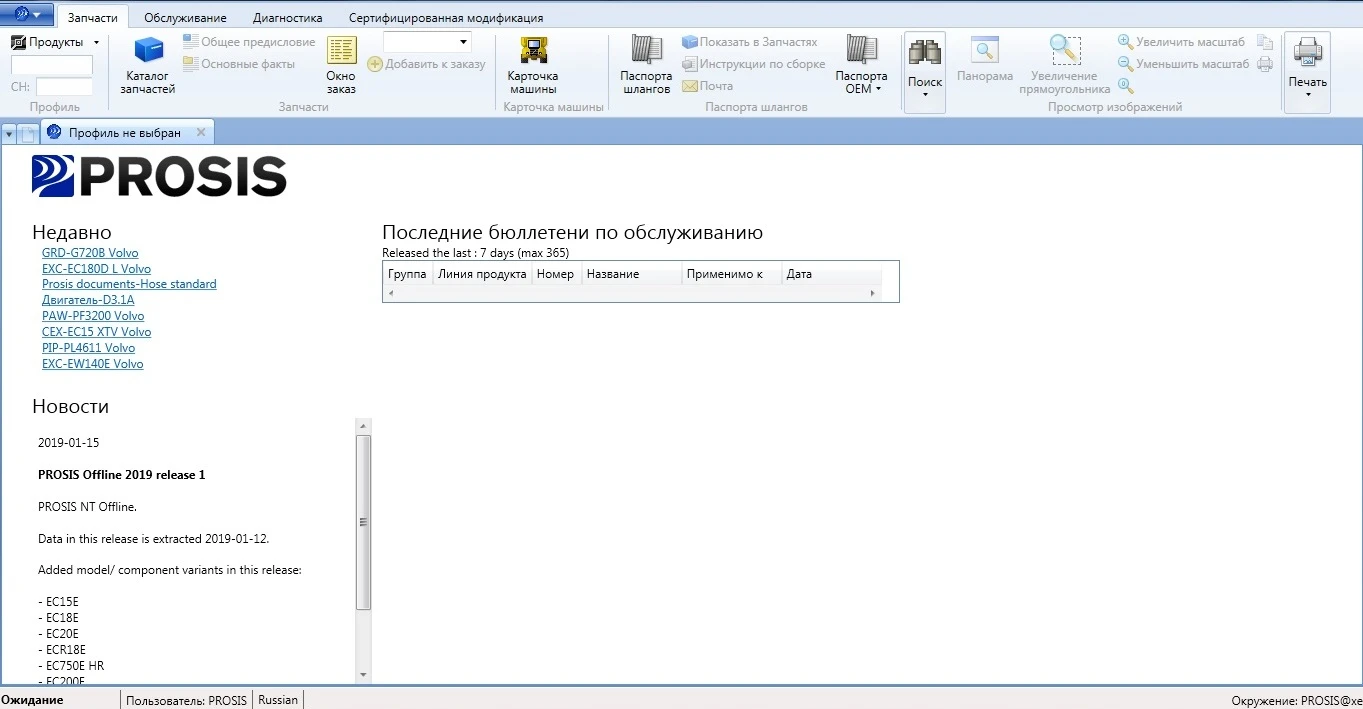This screenshot has width=1363, height=709.
Task: Sort bulletins by Линия продукта column
Action: pyautogui.click(x=482, y=274)
